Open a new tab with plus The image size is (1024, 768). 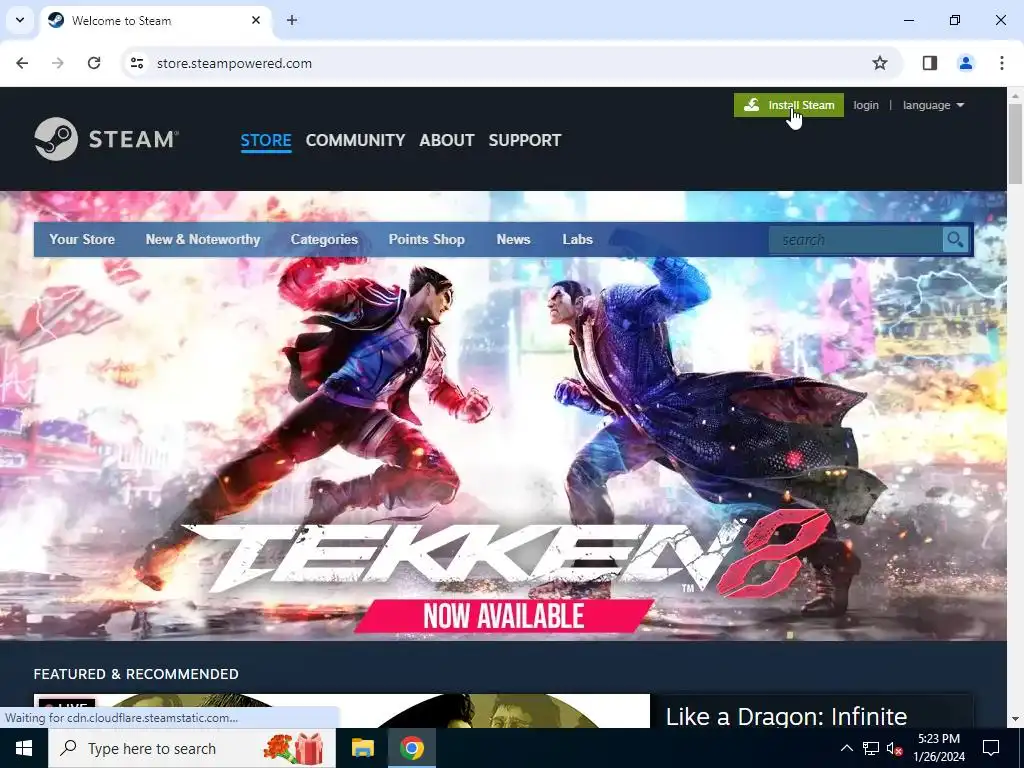click(292, 20)
